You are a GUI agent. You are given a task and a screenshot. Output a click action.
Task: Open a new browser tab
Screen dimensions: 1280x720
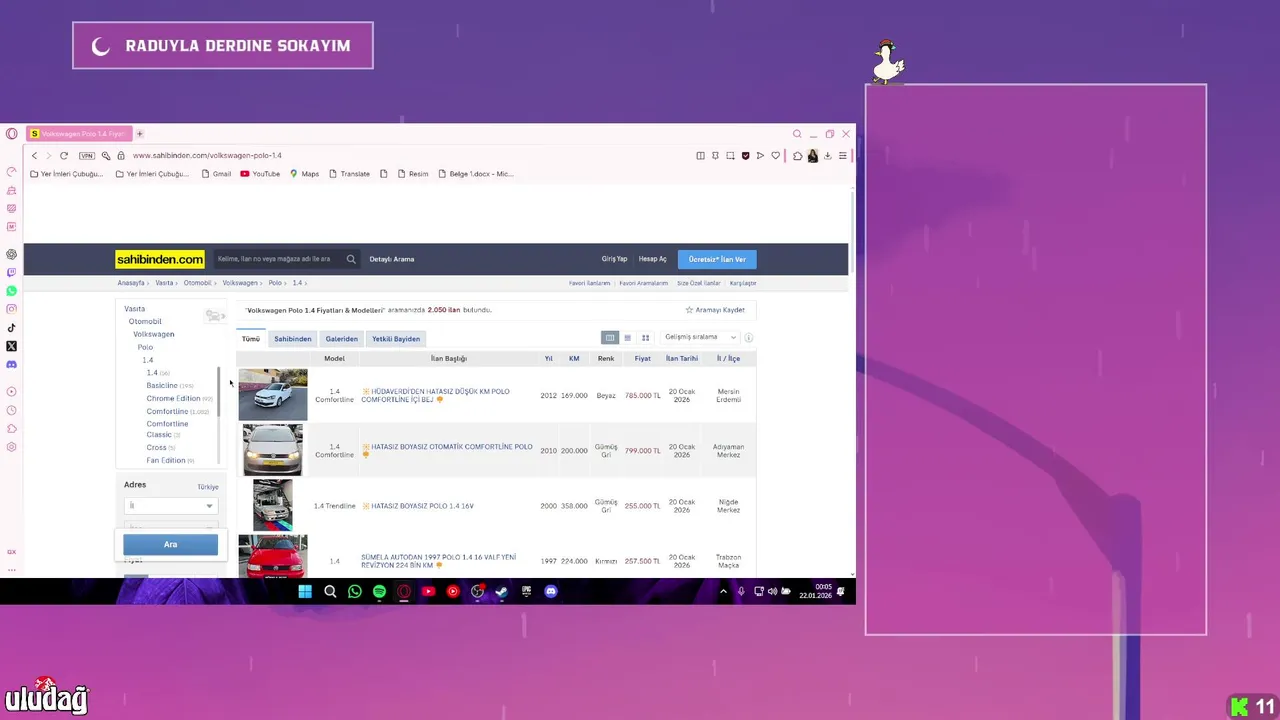click(140, 134)
